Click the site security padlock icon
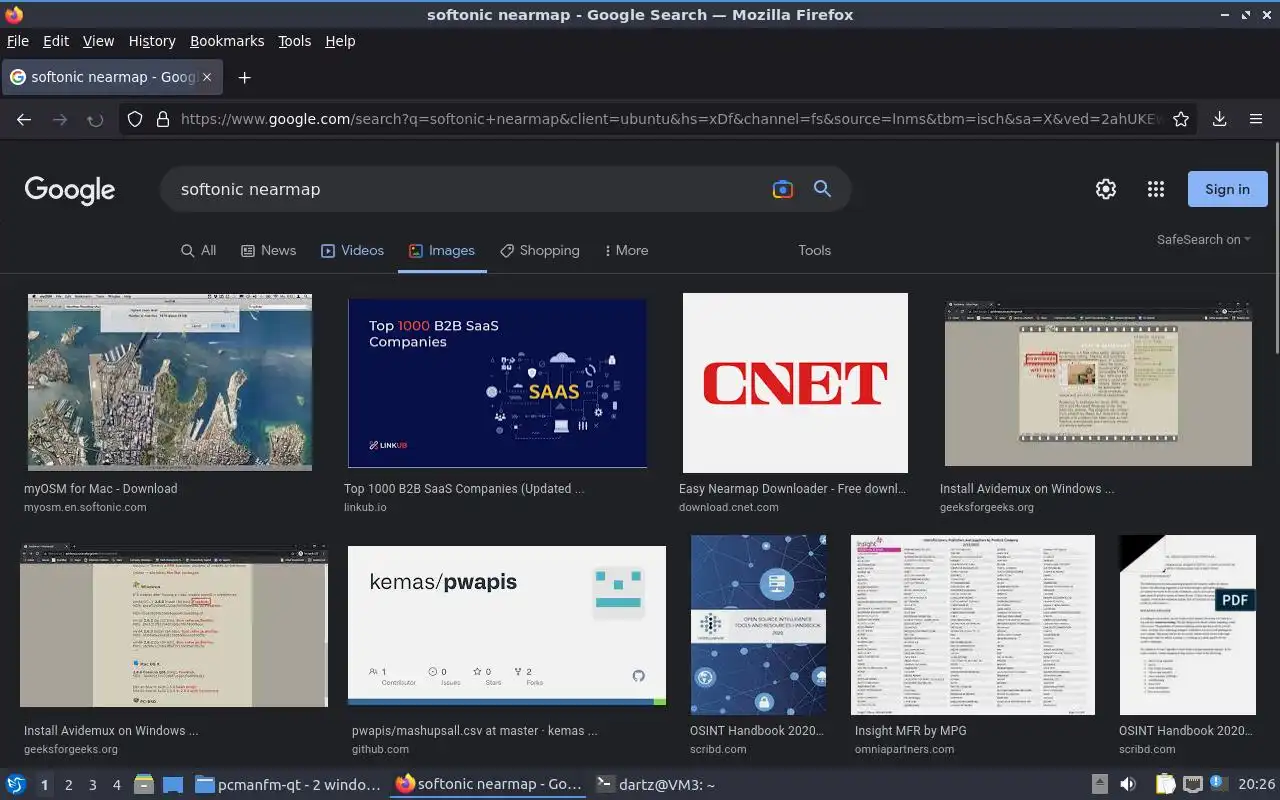 pyautogui.click(x=162, y=119)
